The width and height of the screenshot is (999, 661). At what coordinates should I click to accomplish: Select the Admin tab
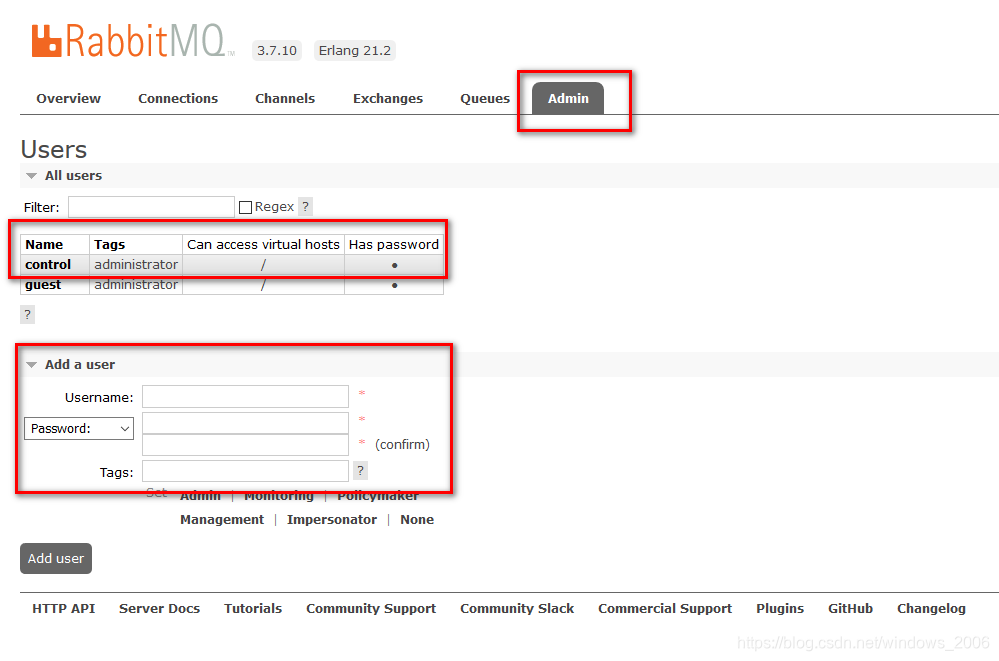pyautogui.click(x=568, y=98)
